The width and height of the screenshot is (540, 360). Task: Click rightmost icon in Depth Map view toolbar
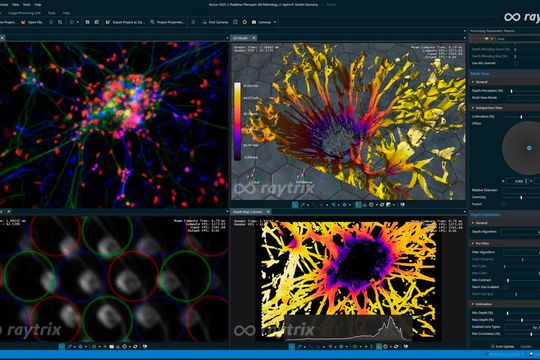click(x=406, y=347)
